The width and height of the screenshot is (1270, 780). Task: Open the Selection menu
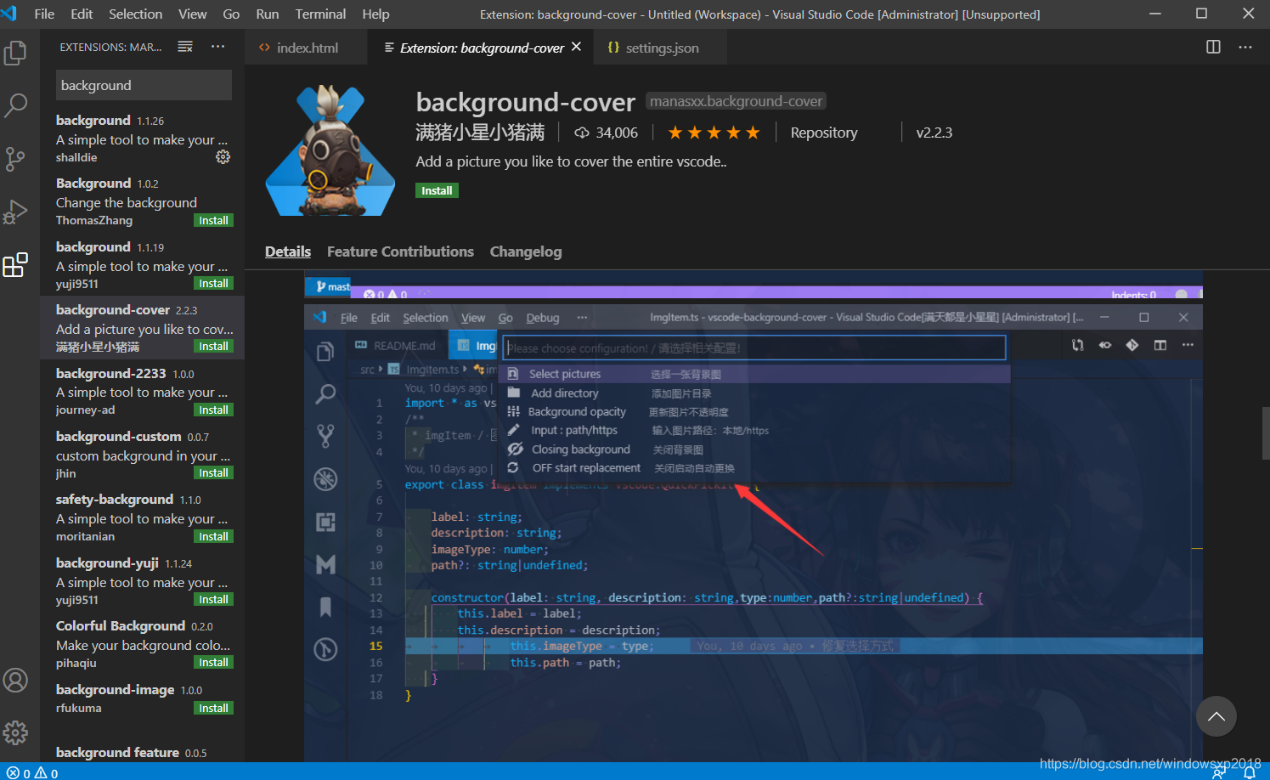pos(136,14)
